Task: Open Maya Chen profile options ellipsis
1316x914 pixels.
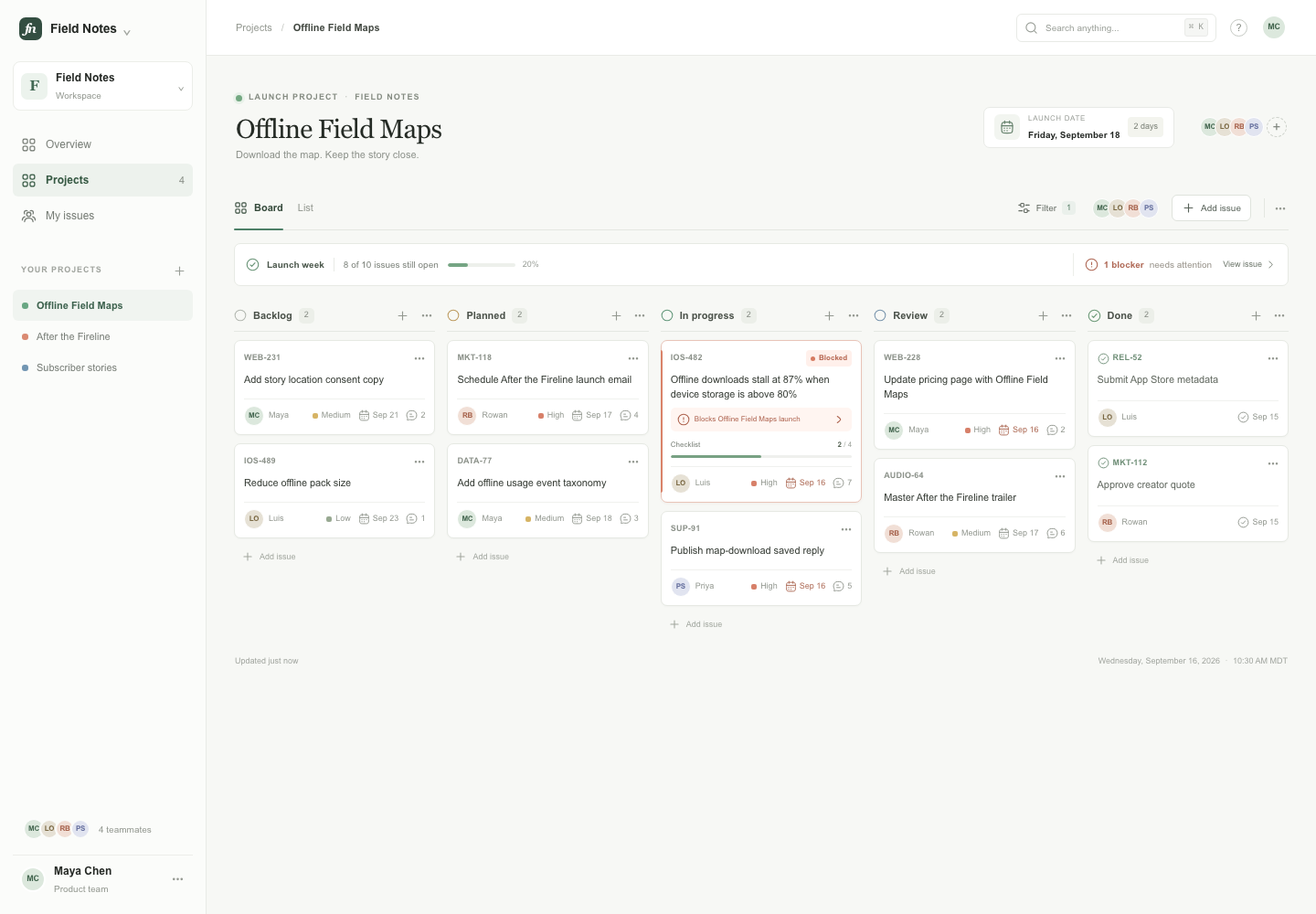Action: [177, 879]
